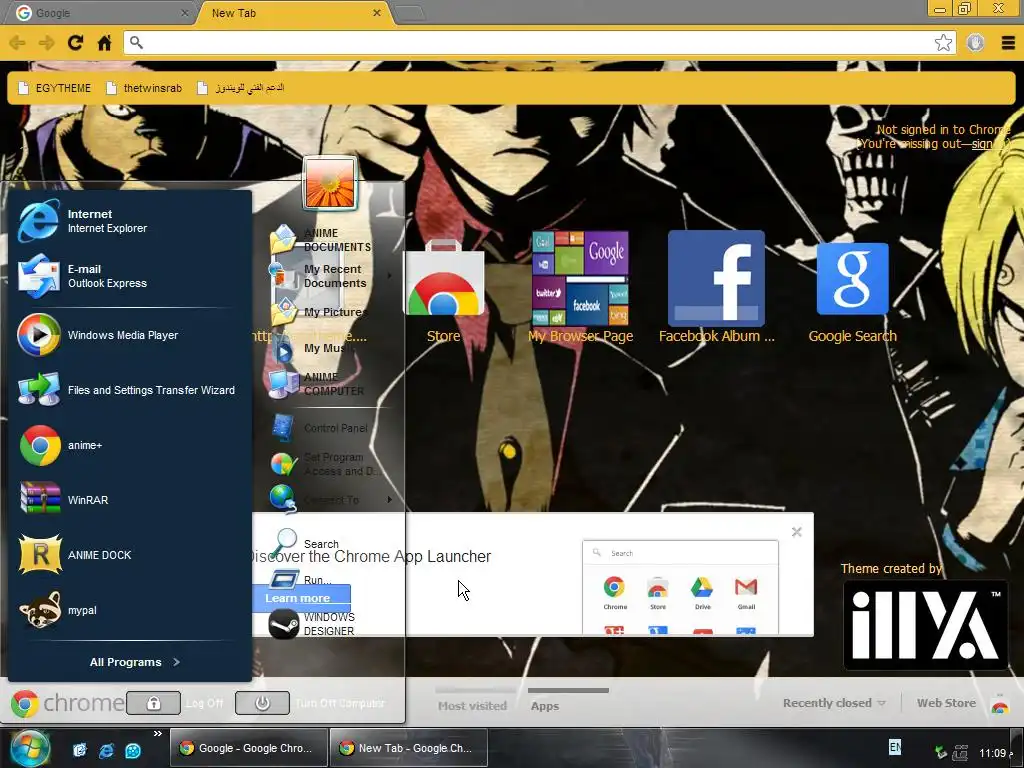This screenshot has height=768, width=1024.
Task: Switch to Most visited section
Action: coord(472,705)
